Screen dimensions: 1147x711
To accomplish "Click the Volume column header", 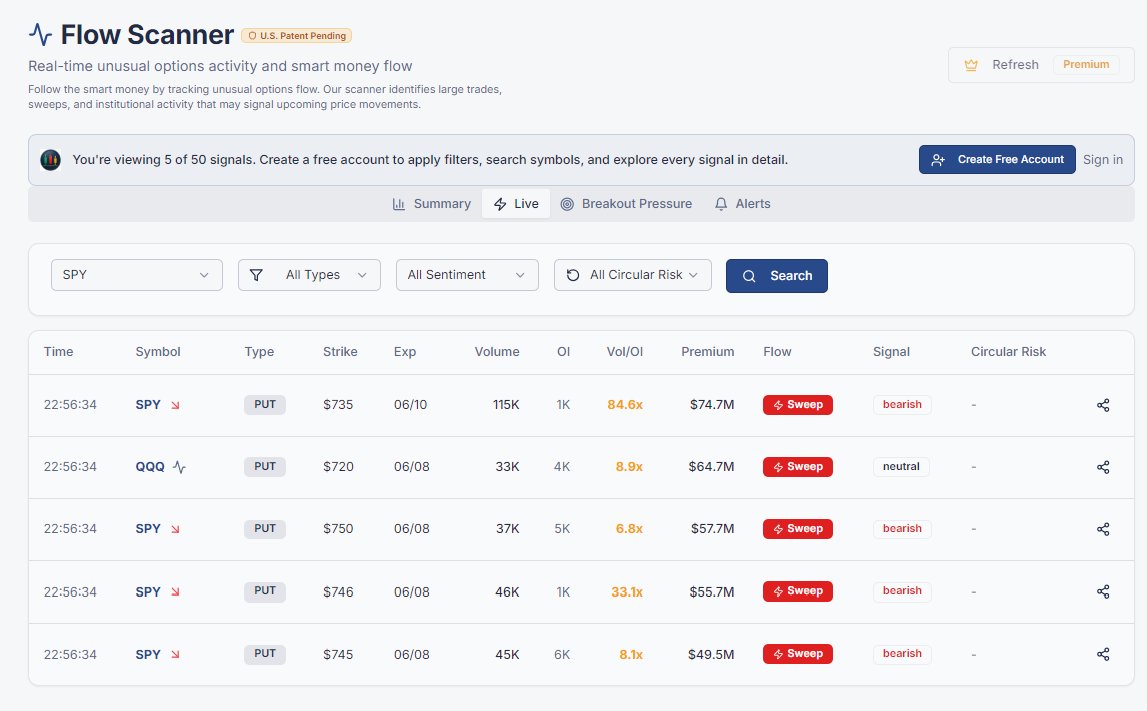I will click(x=497, y=352).
